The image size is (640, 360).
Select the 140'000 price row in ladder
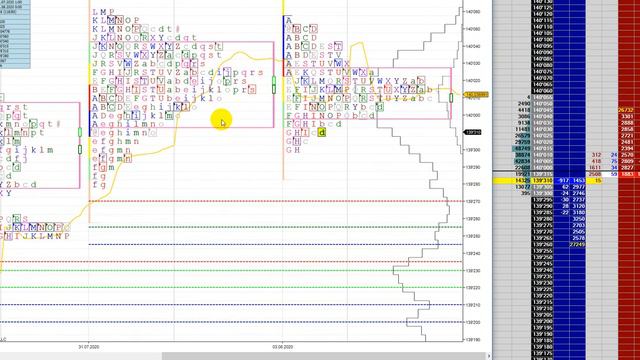coord(542,168)
